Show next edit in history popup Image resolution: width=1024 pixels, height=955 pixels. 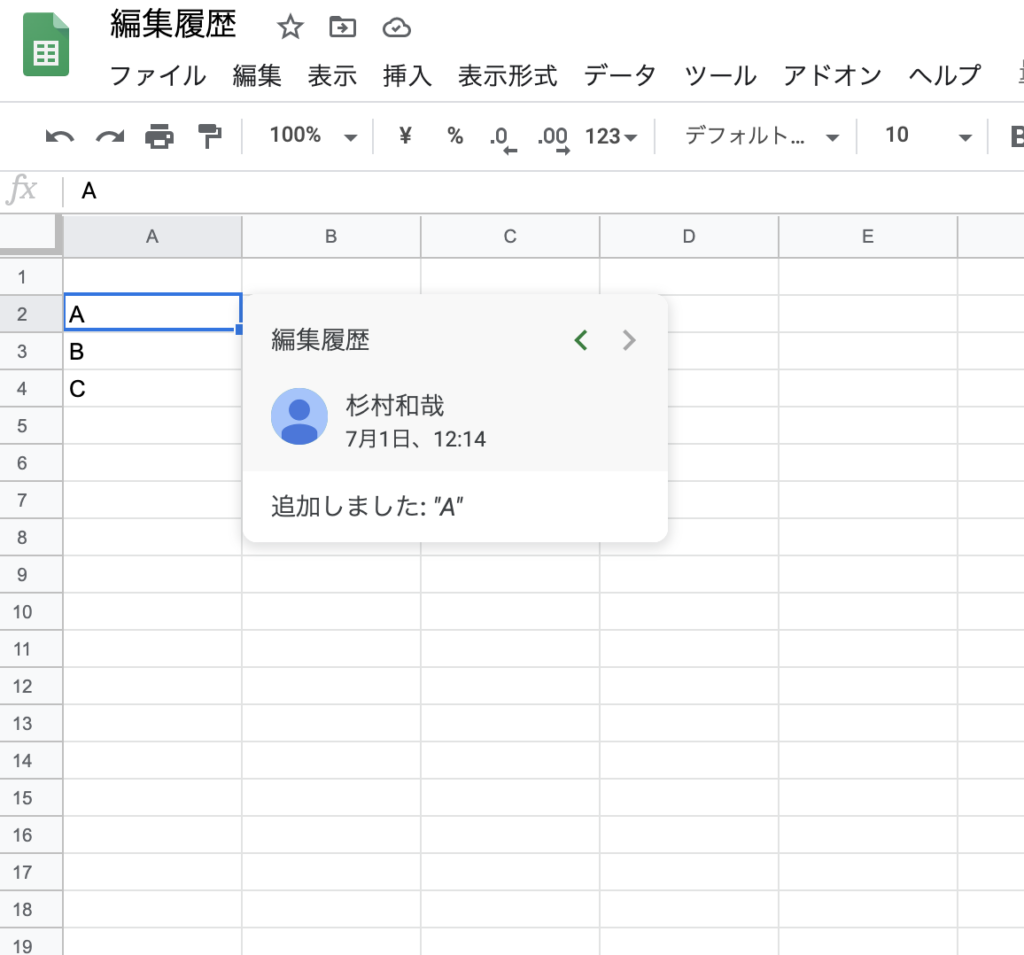(x=629, y=340)
